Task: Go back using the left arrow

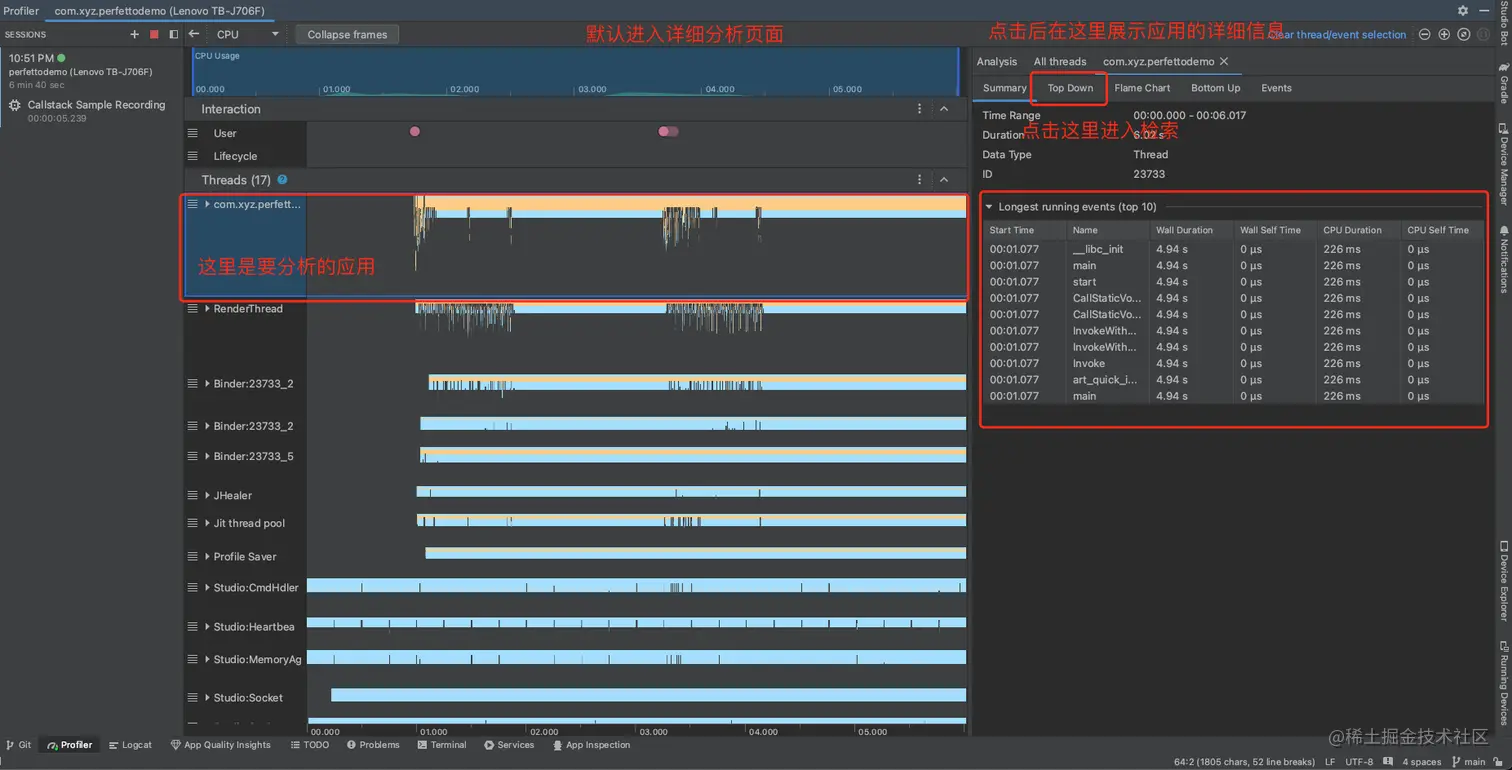Action: (194, 34)
